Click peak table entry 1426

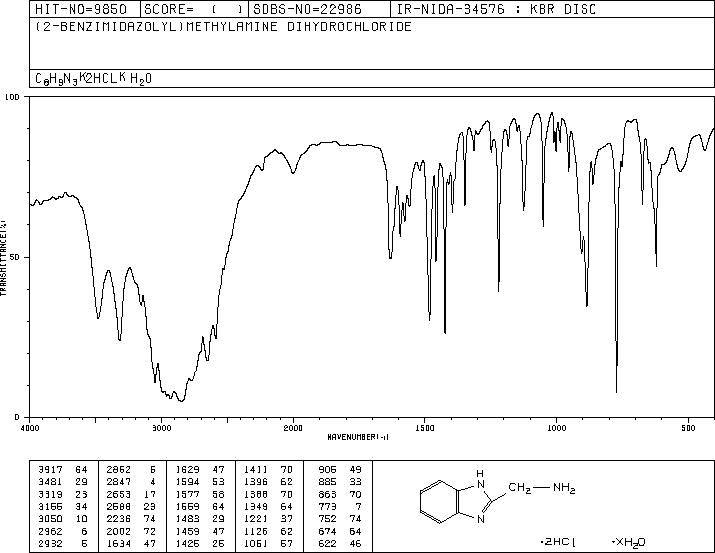pyautogui.click(x=200, y=544)
